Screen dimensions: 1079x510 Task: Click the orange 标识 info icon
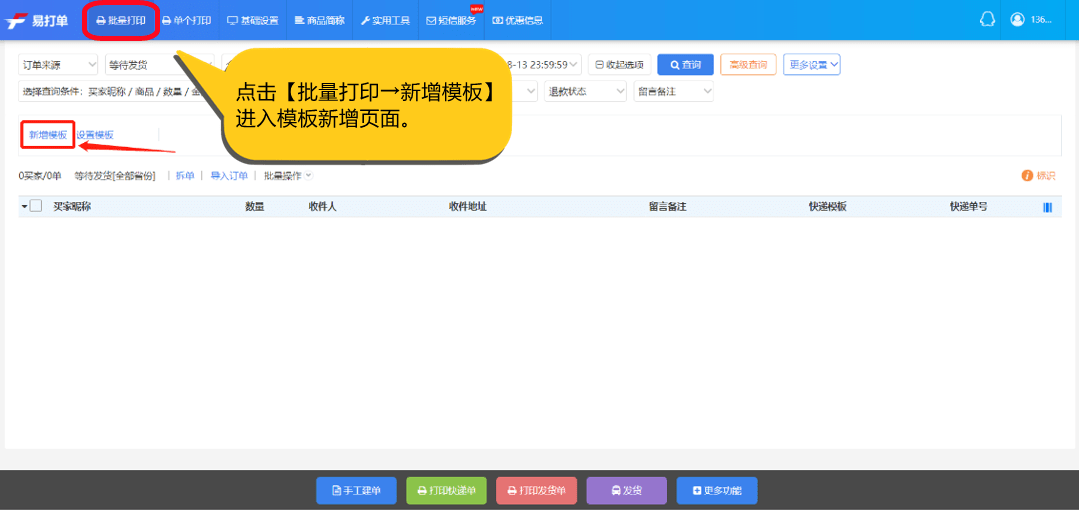(1026, 176)
